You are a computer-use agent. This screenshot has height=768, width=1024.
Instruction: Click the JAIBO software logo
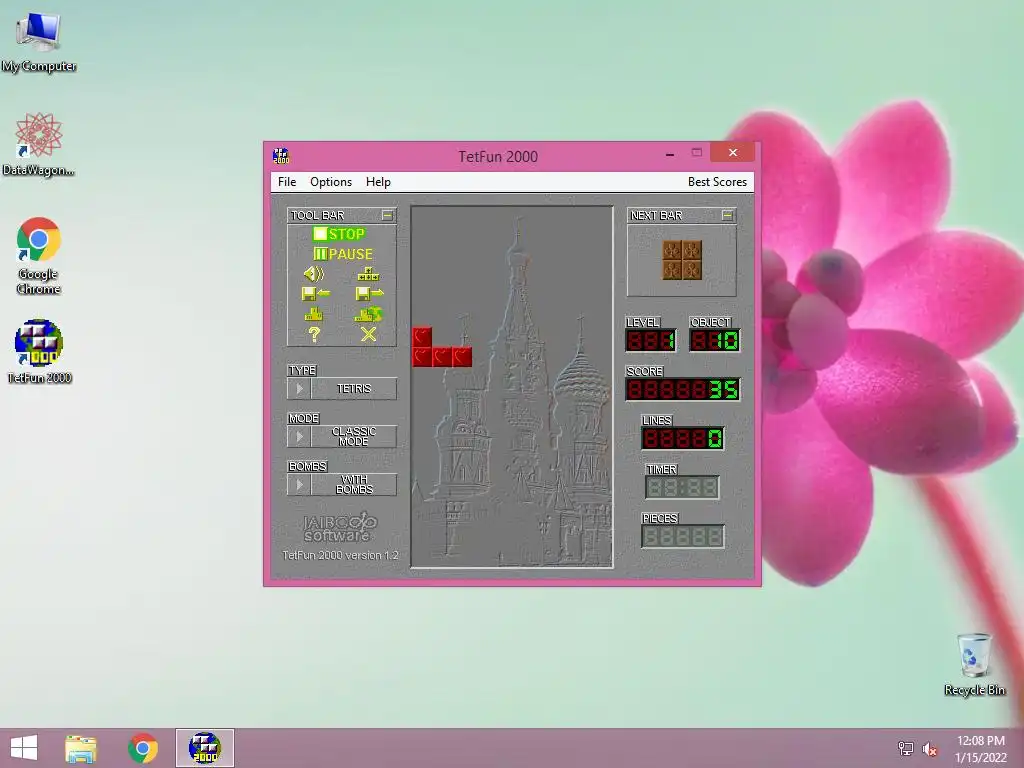click(x=340, y=529)
